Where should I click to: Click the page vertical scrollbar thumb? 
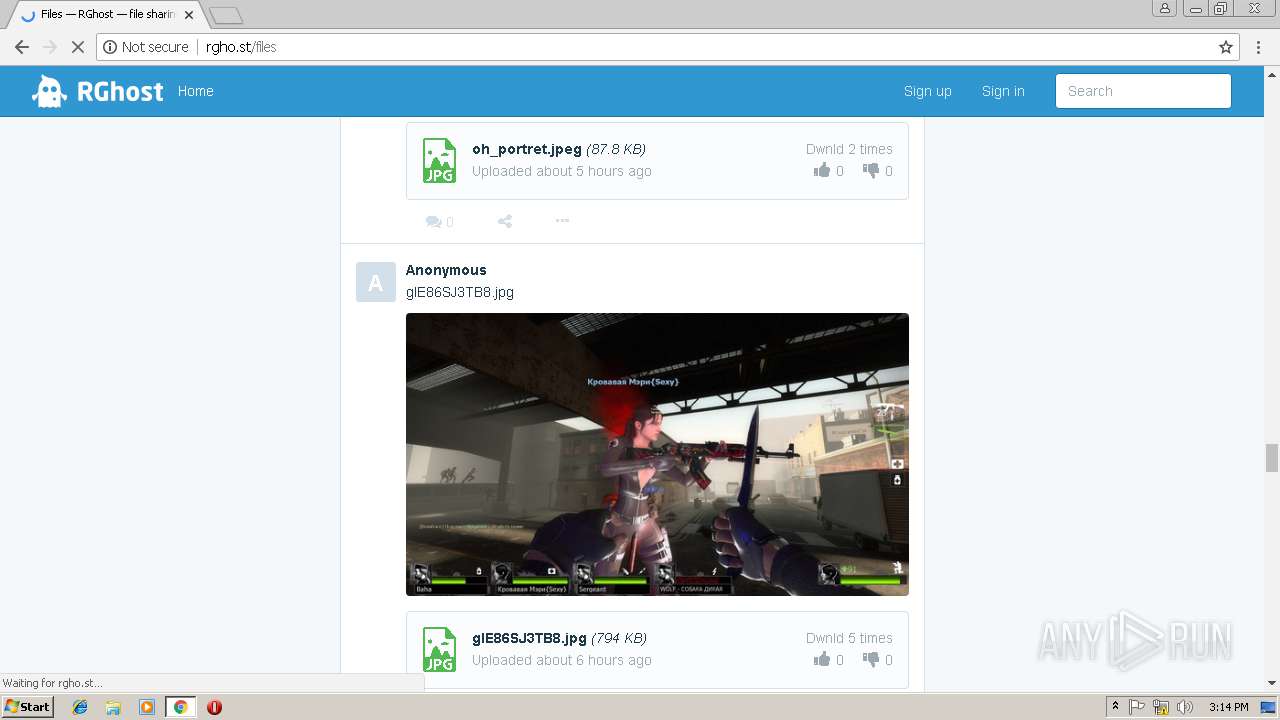click(x=1272, y=457)
